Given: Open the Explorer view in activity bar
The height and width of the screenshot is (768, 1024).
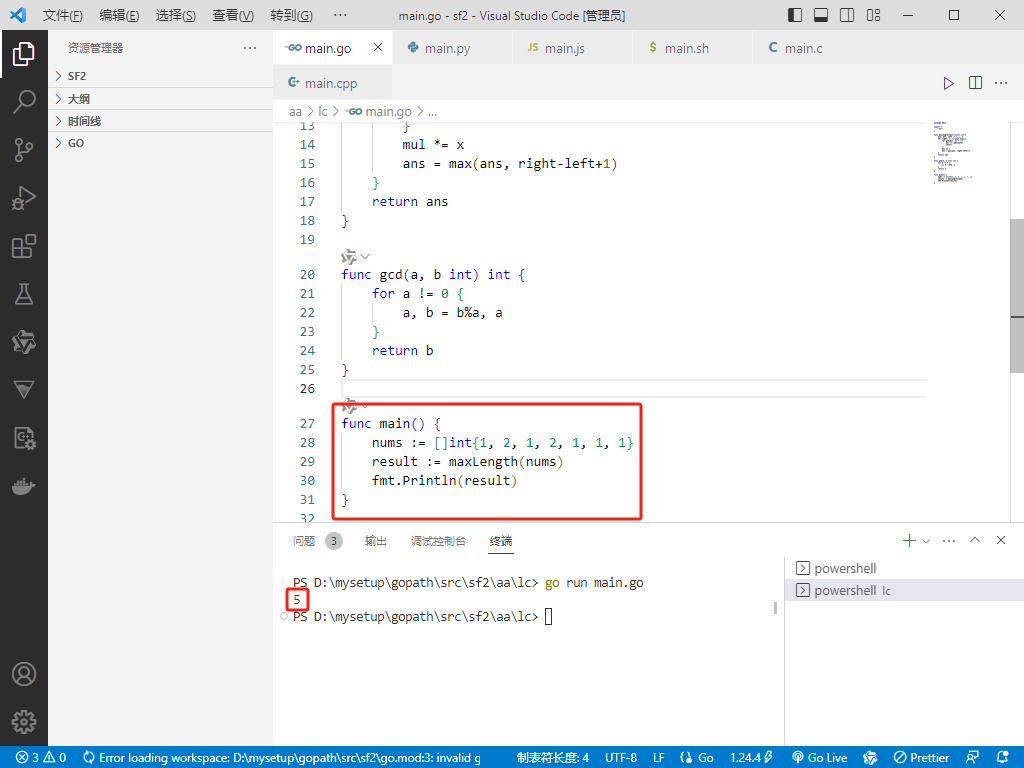Looking at the screenshot, I should (x=24, y=54).
